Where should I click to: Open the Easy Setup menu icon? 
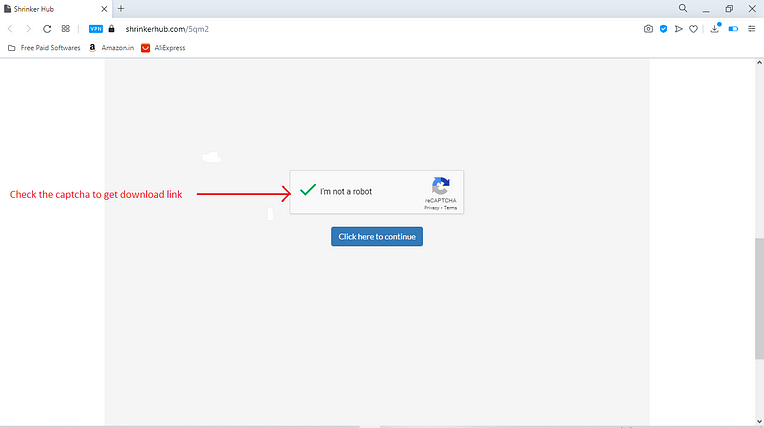point(752,29)
